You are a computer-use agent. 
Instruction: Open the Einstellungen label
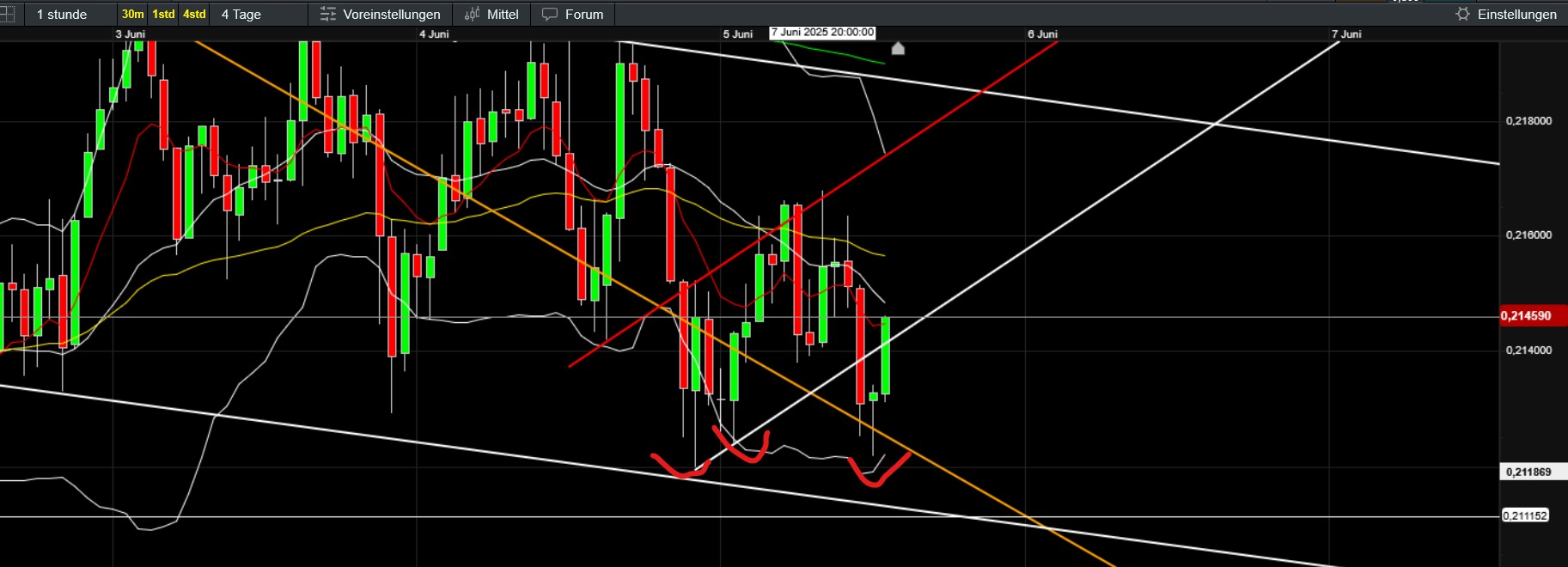(1517, 15)
